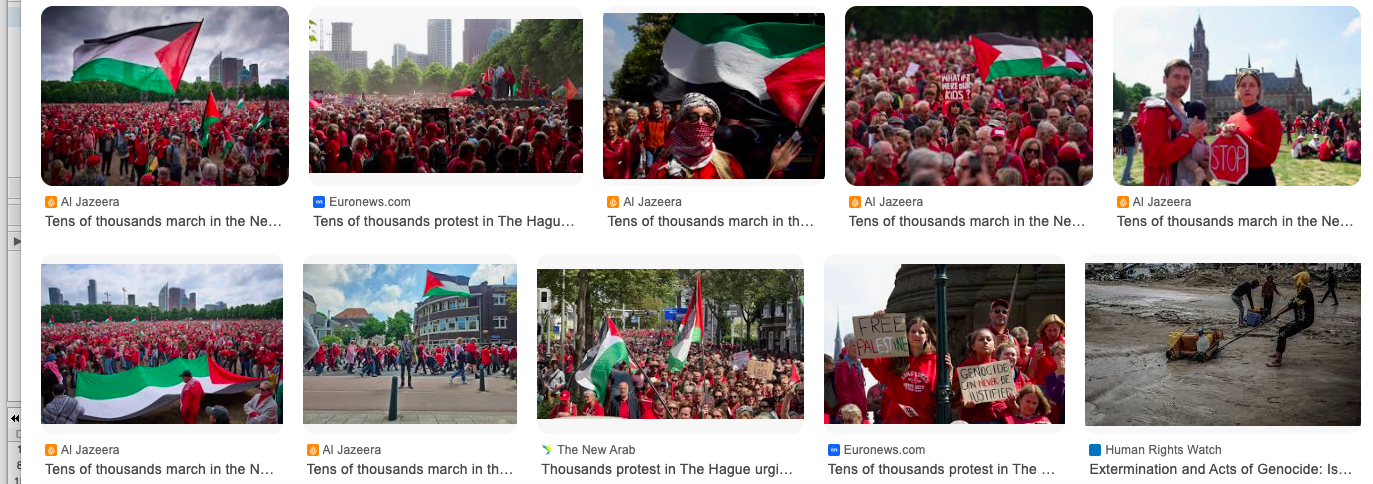
Task: Click Al Jazeera favicon under street march photo
Action: coord(313,450)
